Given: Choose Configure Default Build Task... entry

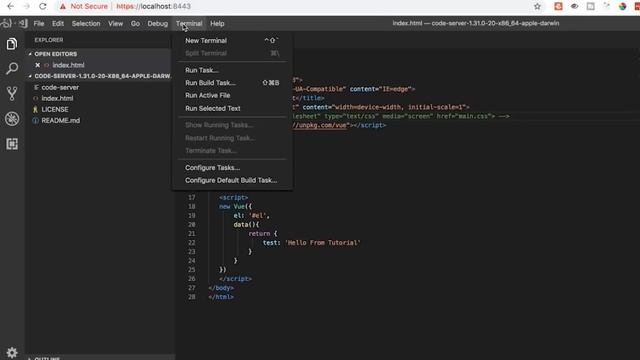Looking at the screenshot, I should pyautogui.click(x=232, y=180).
